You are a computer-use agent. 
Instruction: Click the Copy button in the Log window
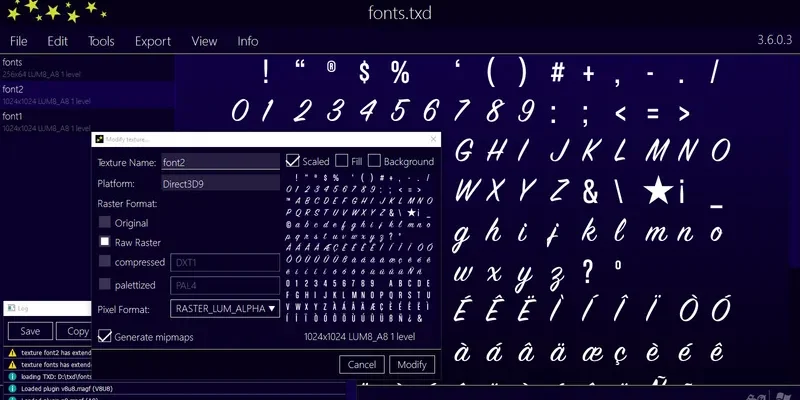coord(74,331)
